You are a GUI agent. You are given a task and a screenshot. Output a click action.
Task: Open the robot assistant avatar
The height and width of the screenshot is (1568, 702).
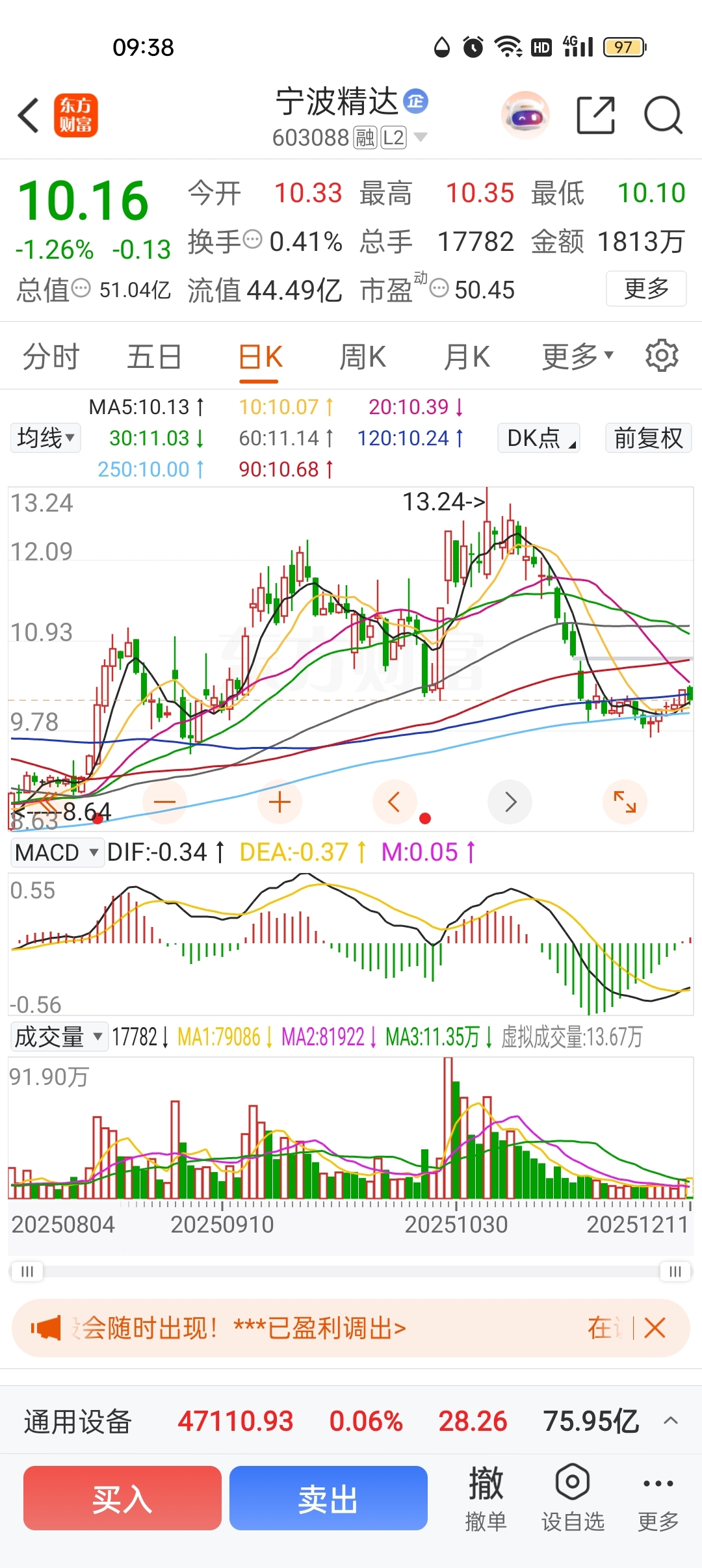(x=525, y=116)
